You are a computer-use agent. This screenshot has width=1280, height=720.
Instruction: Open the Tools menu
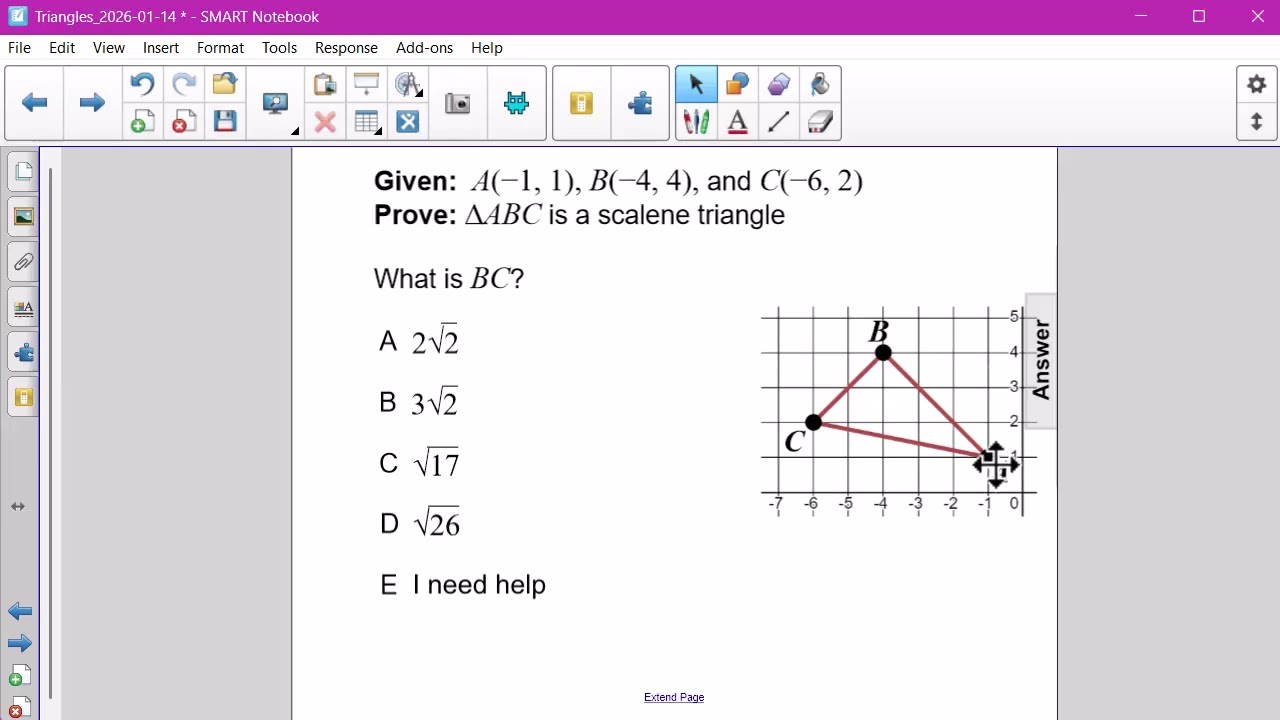(x=279, y=48)
